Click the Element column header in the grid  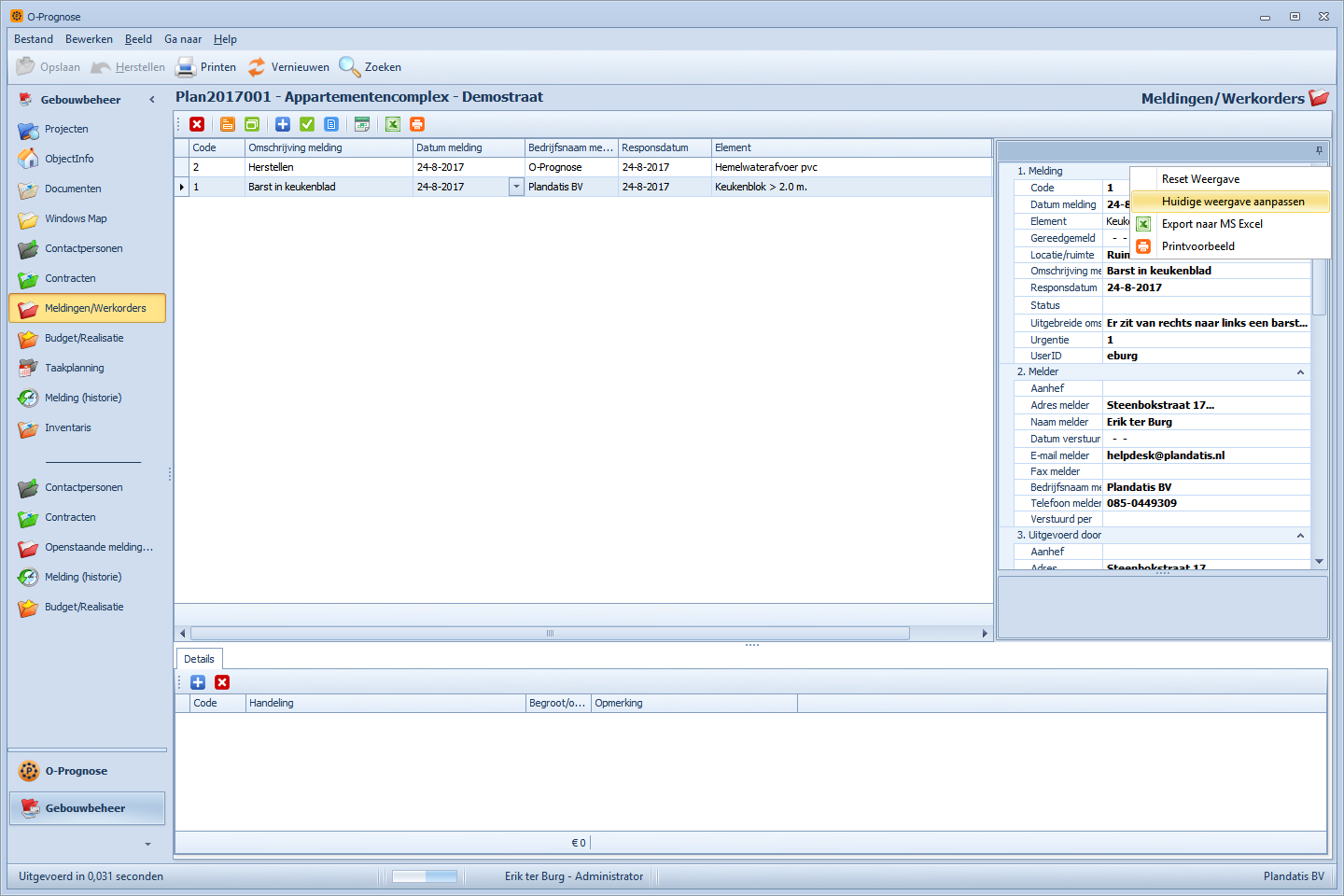point(851,147)
